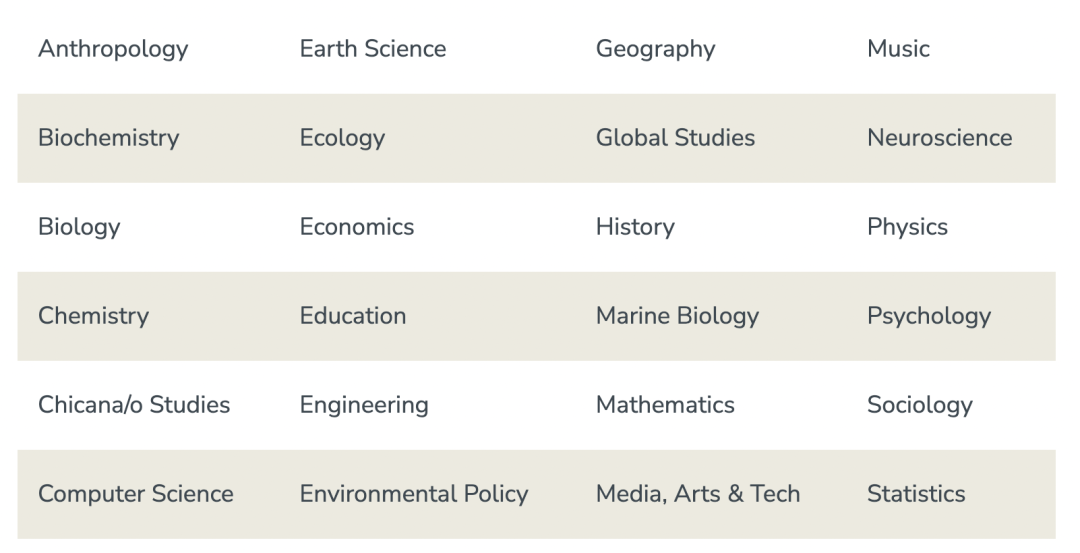Open the History subject

click(635, 227)
